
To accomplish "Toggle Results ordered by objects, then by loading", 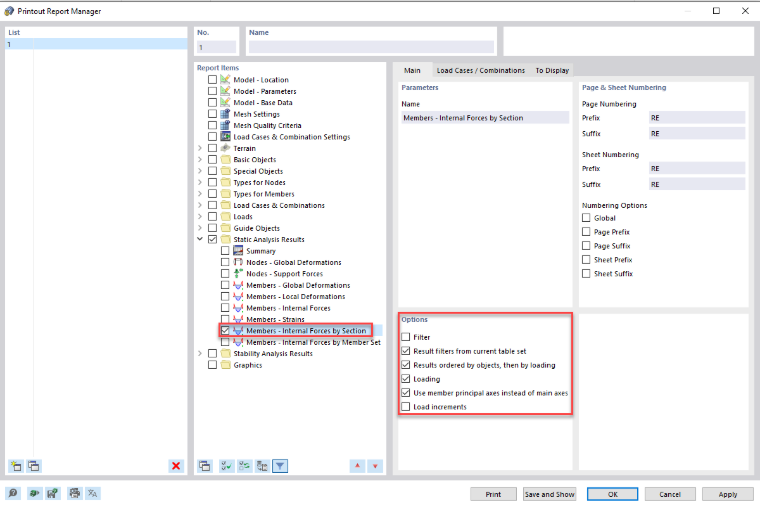I will (406, 365).
